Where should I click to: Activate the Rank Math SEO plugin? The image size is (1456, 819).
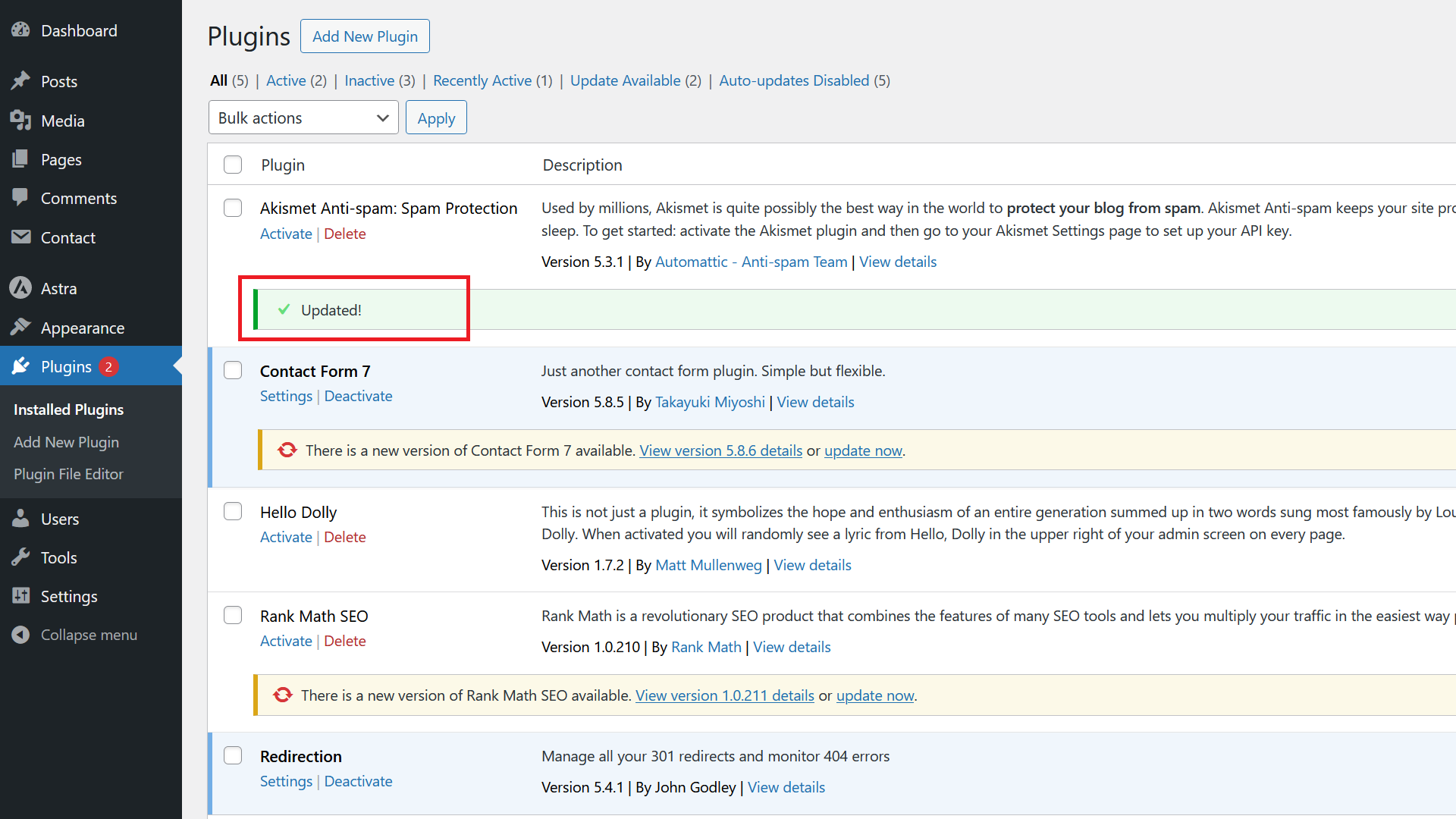point(286,641)
